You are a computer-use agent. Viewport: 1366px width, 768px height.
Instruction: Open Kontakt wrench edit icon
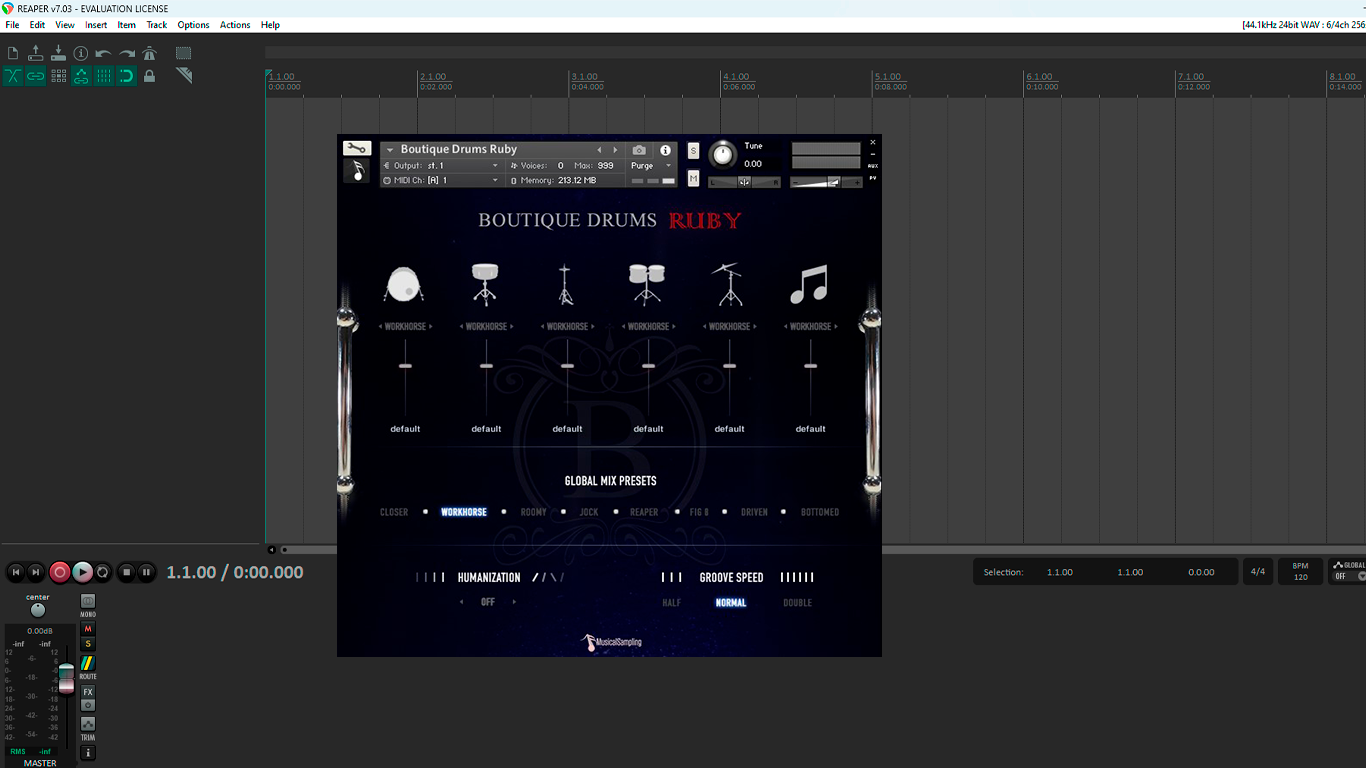(357, 149)
